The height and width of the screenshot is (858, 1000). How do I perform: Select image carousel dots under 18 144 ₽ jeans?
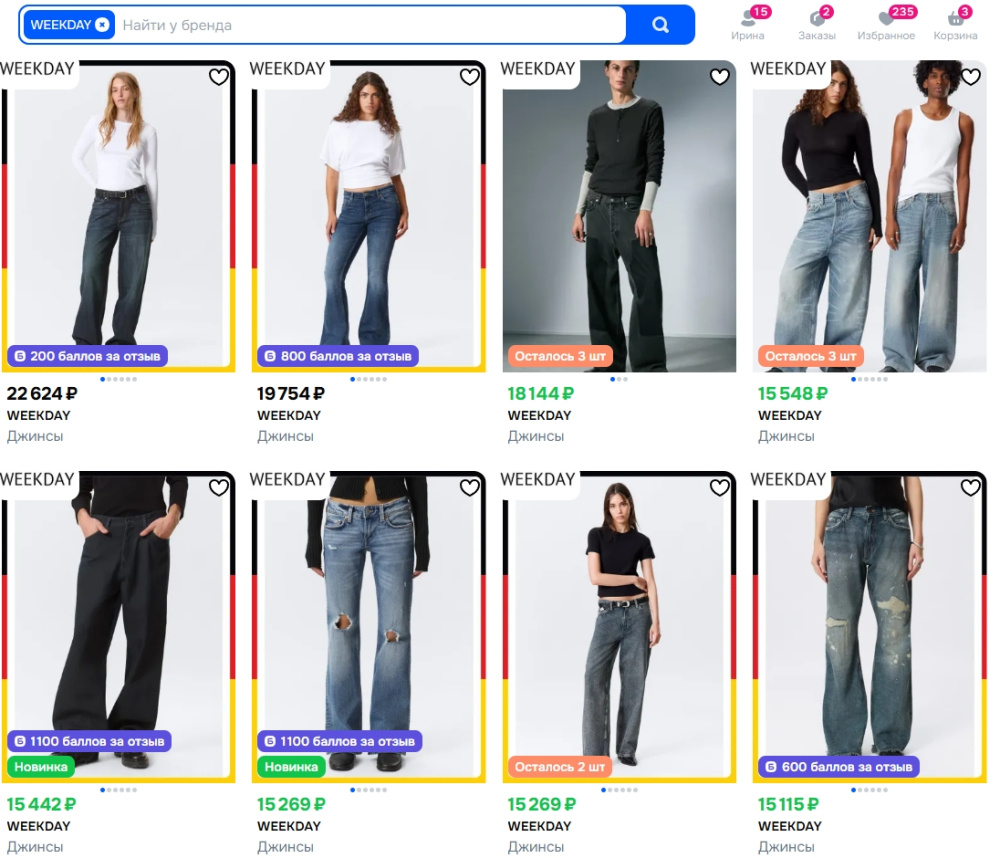619,380
